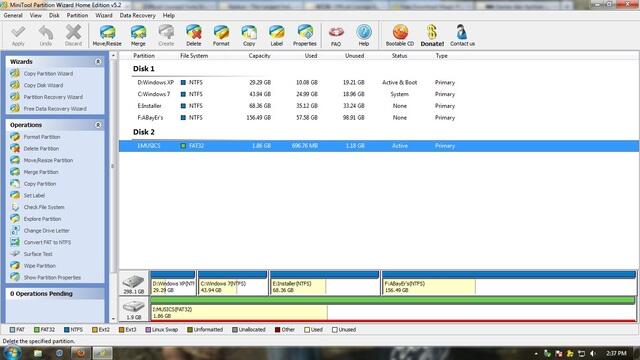Choose Change Drive Letter operation

pos(46,231)
